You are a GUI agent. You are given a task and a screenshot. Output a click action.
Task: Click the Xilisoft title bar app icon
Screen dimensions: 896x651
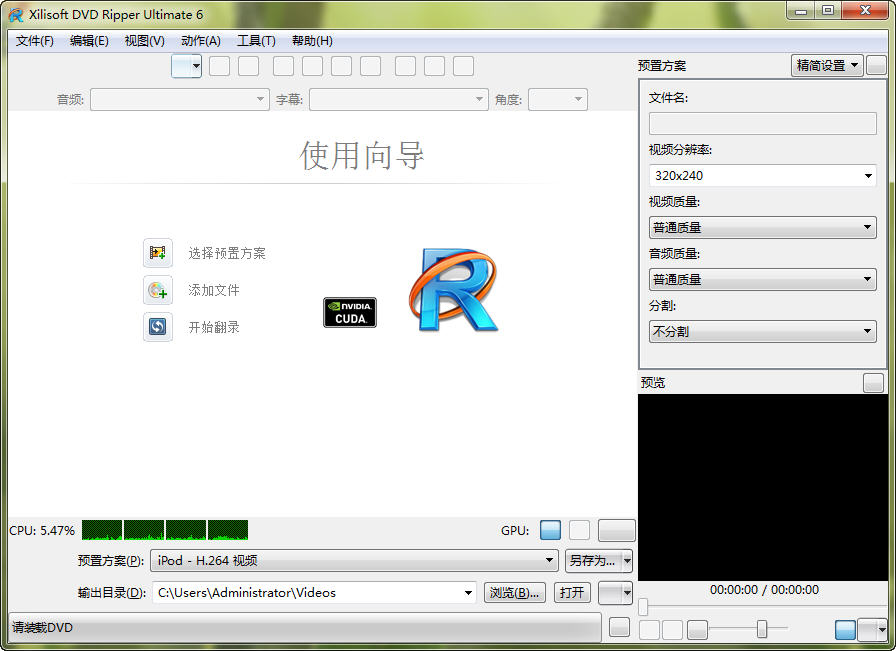click(16, 14)
